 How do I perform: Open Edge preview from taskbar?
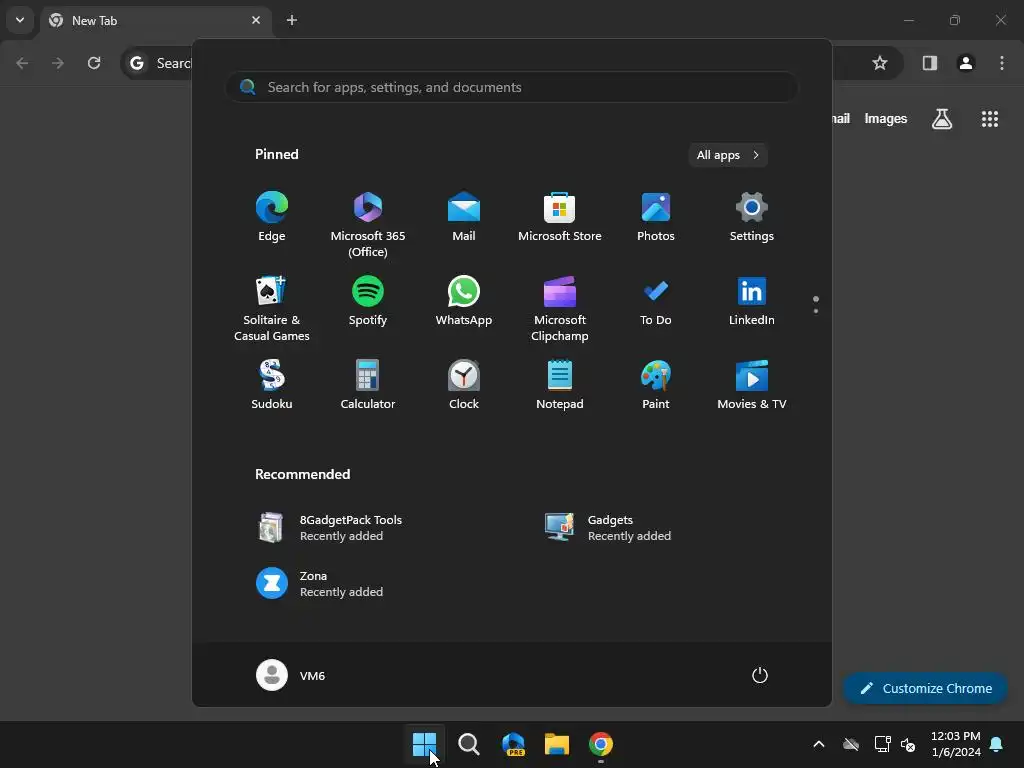513,744
